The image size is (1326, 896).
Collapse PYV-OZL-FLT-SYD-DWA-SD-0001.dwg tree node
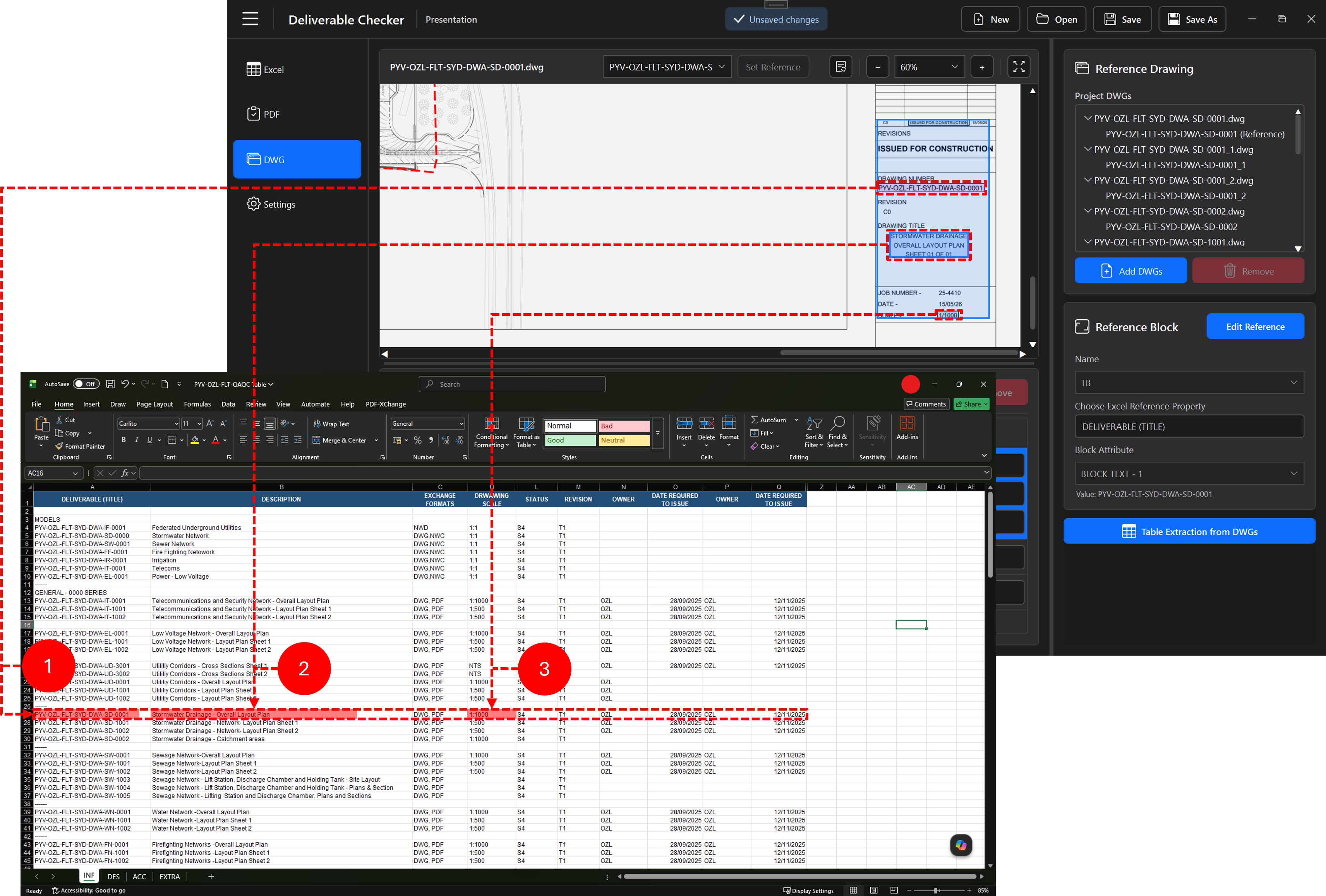[1088, 118]
